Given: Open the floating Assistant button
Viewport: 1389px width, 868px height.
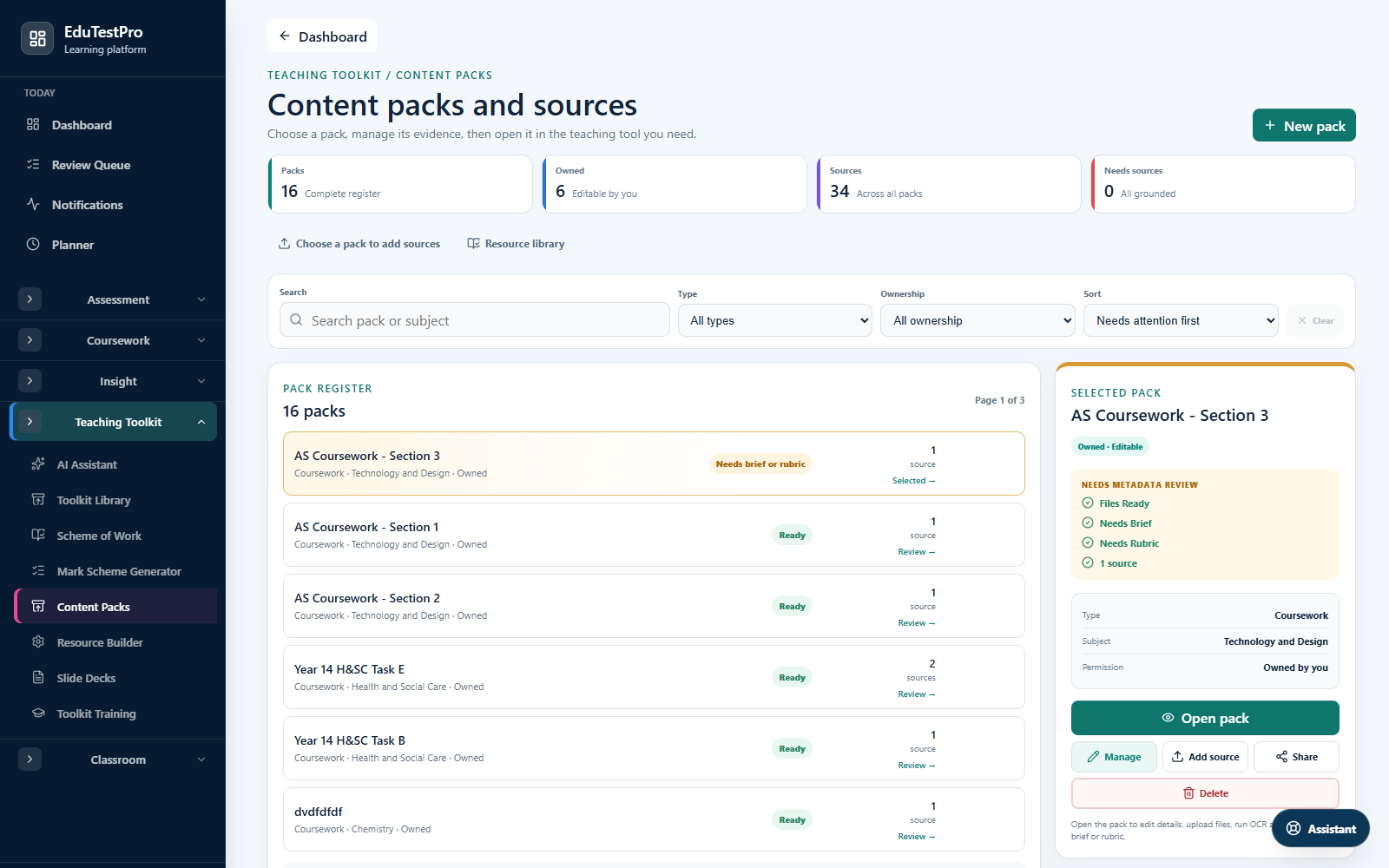Looking at the screenshot, I should coord(1320,828).
